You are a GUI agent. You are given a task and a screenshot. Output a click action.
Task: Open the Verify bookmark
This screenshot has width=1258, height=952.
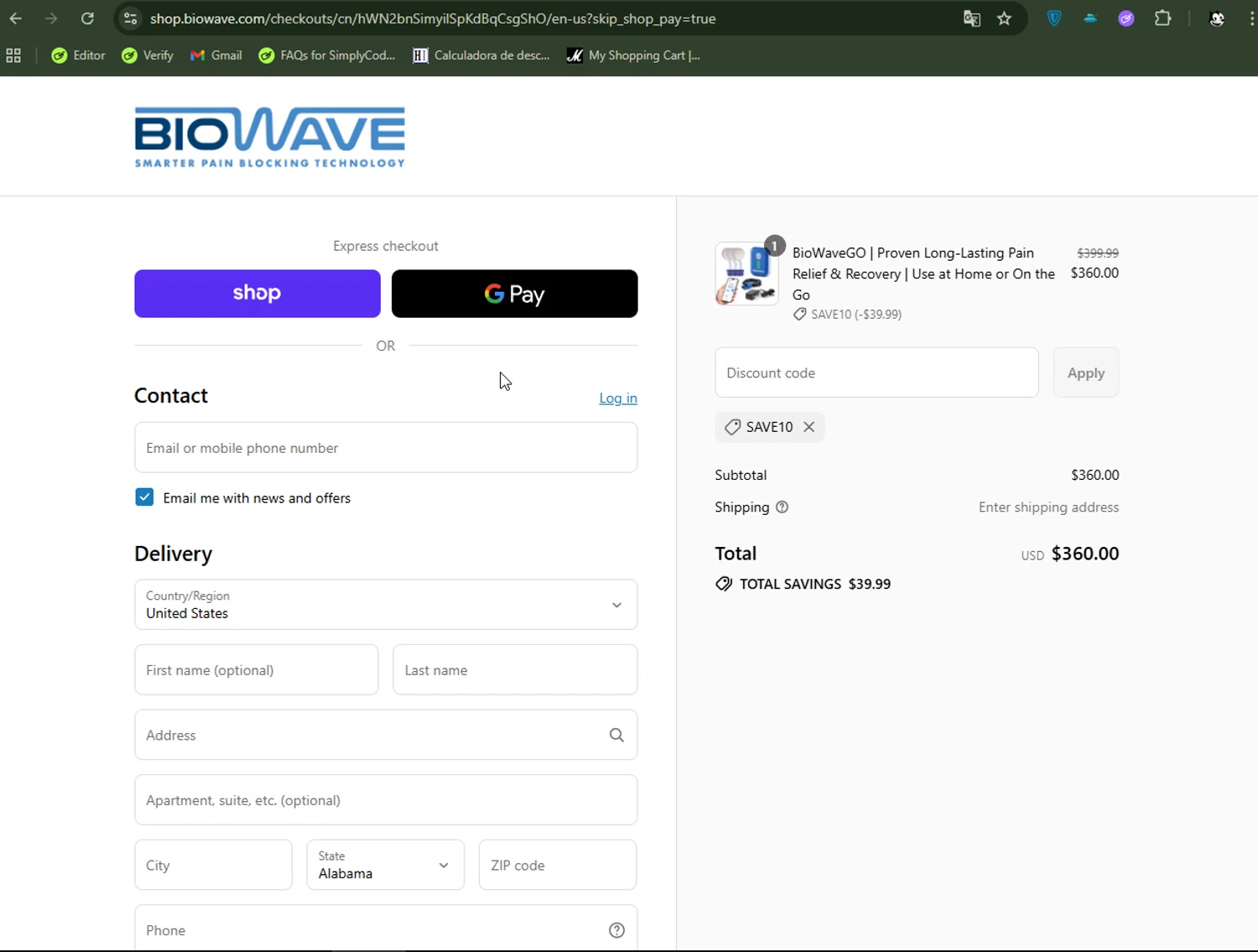(148, 55)
